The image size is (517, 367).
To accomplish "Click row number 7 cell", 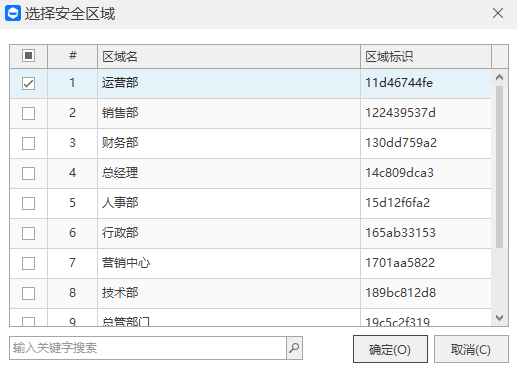I will point(73,263).
